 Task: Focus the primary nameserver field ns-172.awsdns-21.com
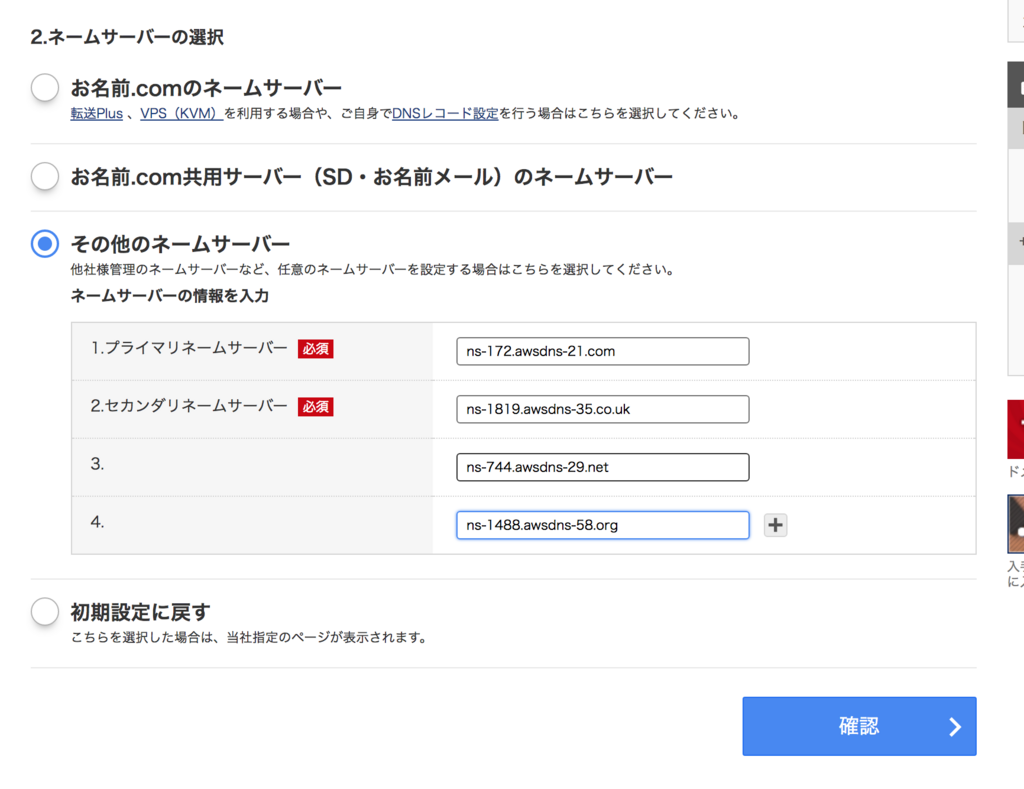(602, 351)
